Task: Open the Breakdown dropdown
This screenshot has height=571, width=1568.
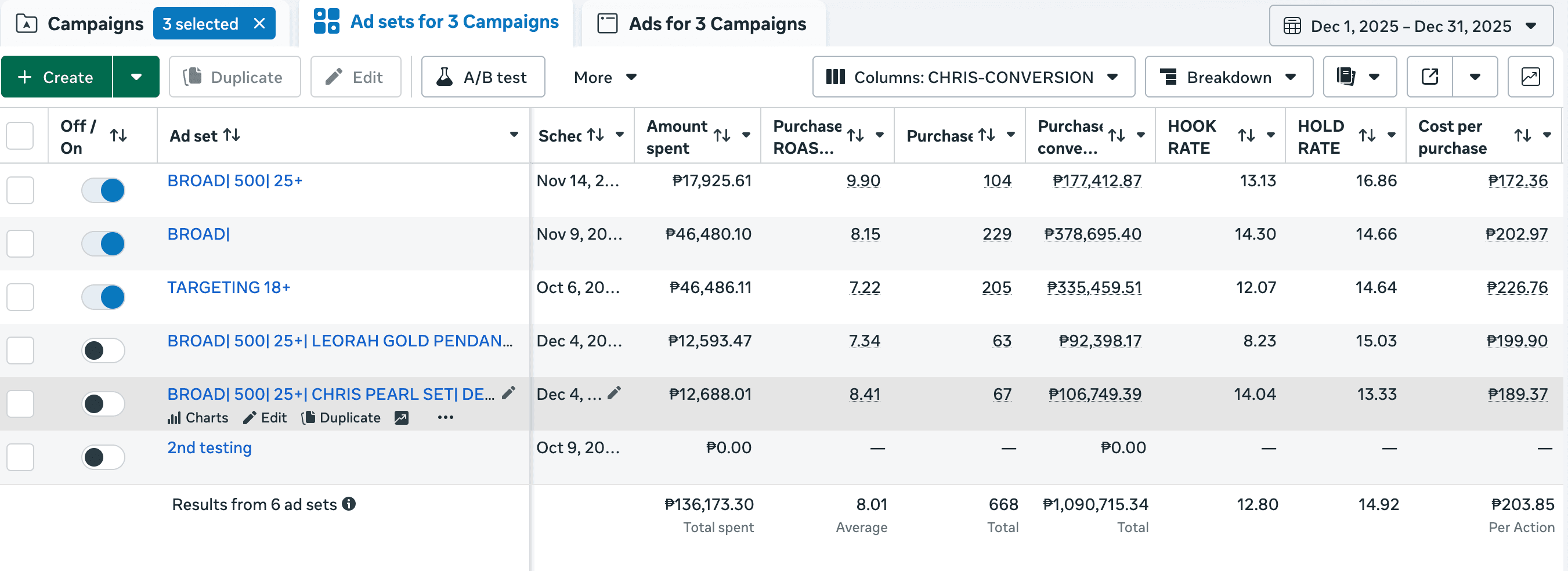Action: click(1229, 77)
